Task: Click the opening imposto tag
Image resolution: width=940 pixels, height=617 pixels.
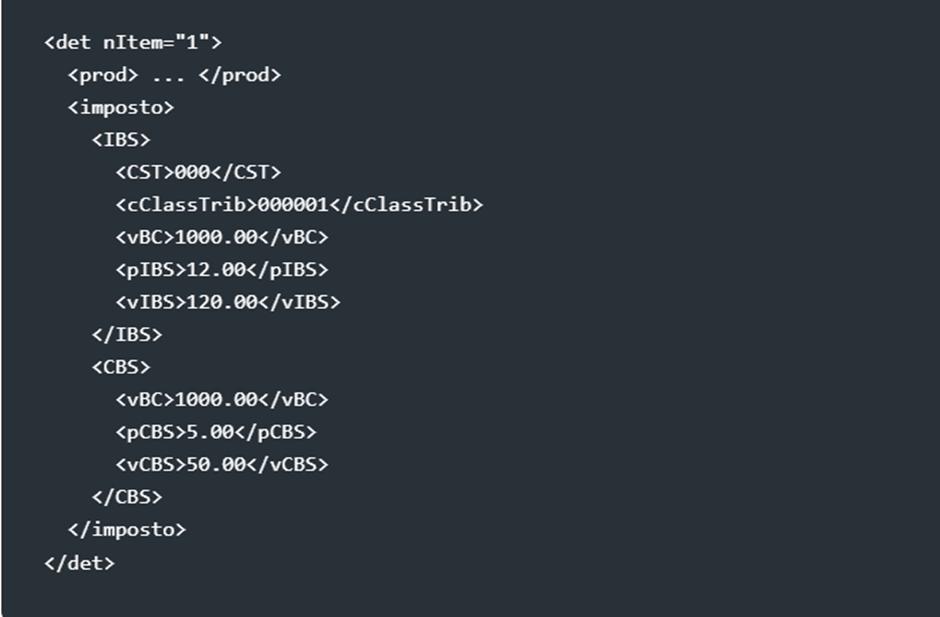Action: 120,107
